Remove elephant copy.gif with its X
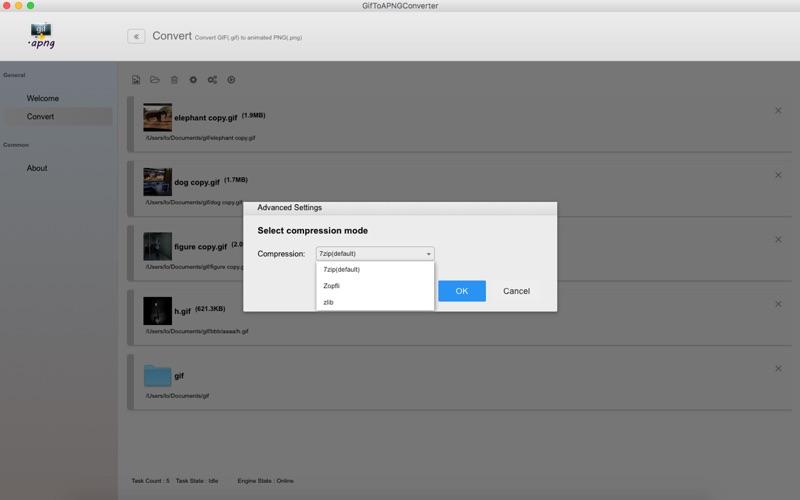Viewport: 800px width, 500px height. [778, 110]
